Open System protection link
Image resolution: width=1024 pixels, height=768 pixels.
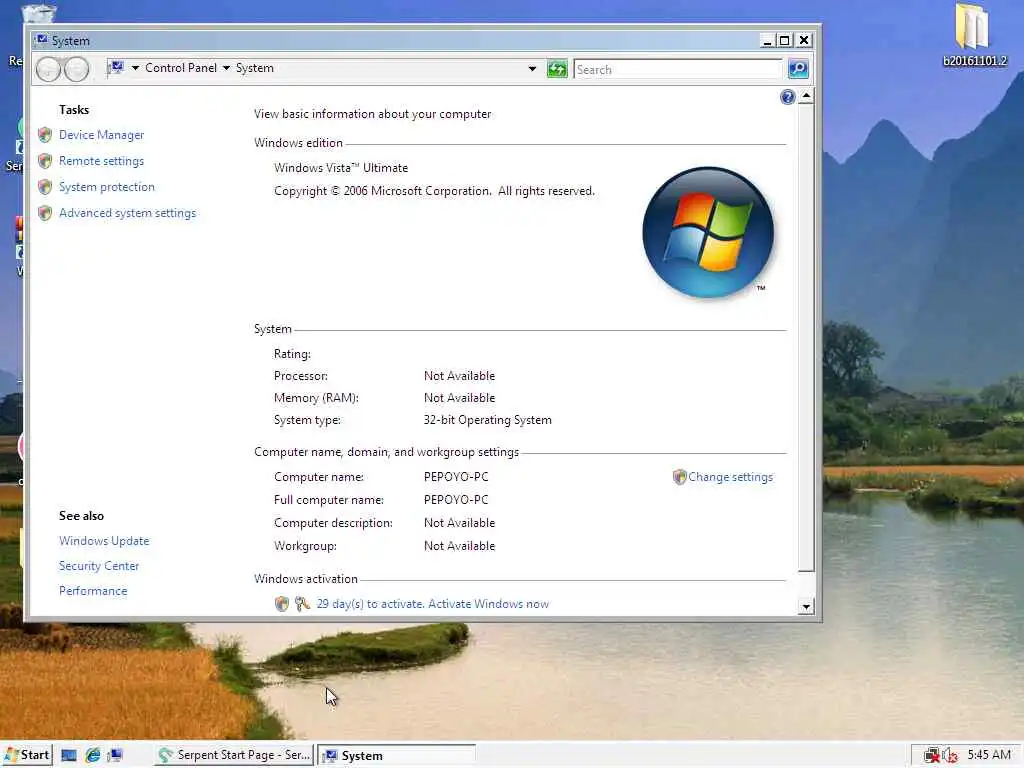click(x=106, y=187)
